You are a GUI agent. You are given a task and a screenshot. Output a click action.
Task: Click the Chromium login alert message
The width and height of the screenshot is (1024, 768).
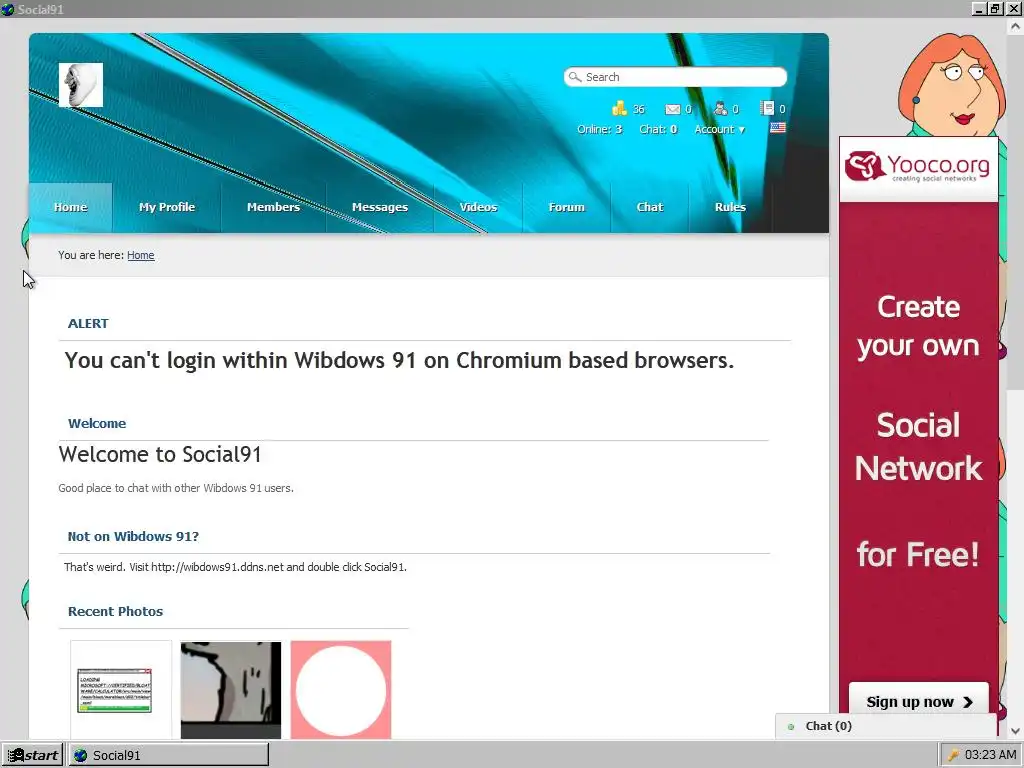coord(399,360)
